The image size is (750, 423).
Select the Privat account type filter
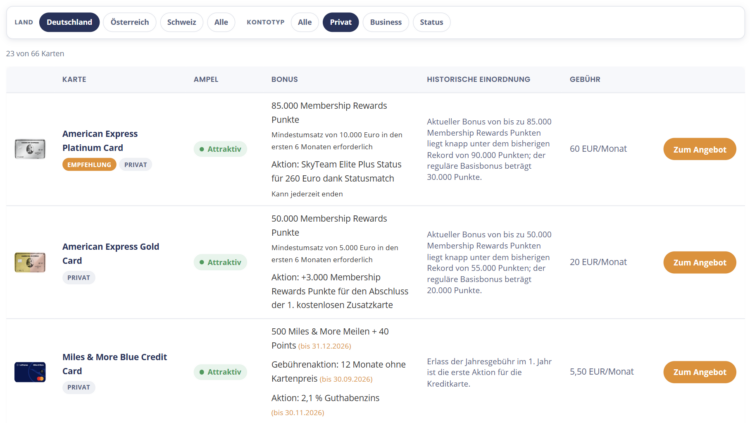341,22
